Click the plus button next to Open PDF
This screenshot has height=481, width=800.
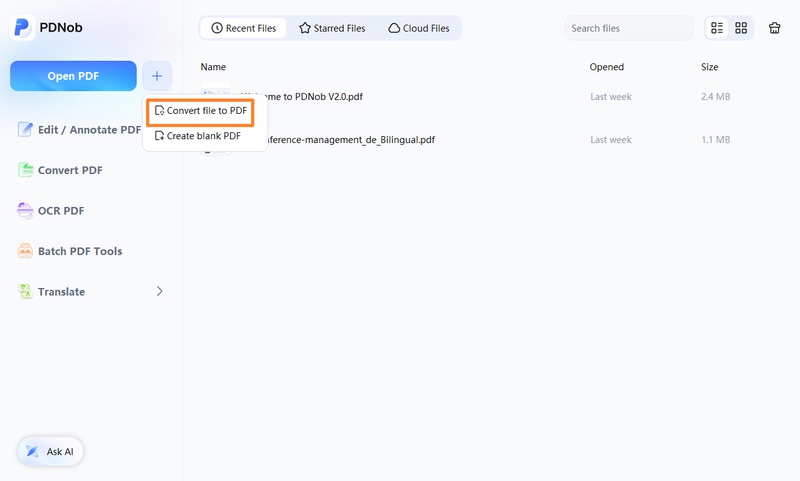[x=157, y=76]
